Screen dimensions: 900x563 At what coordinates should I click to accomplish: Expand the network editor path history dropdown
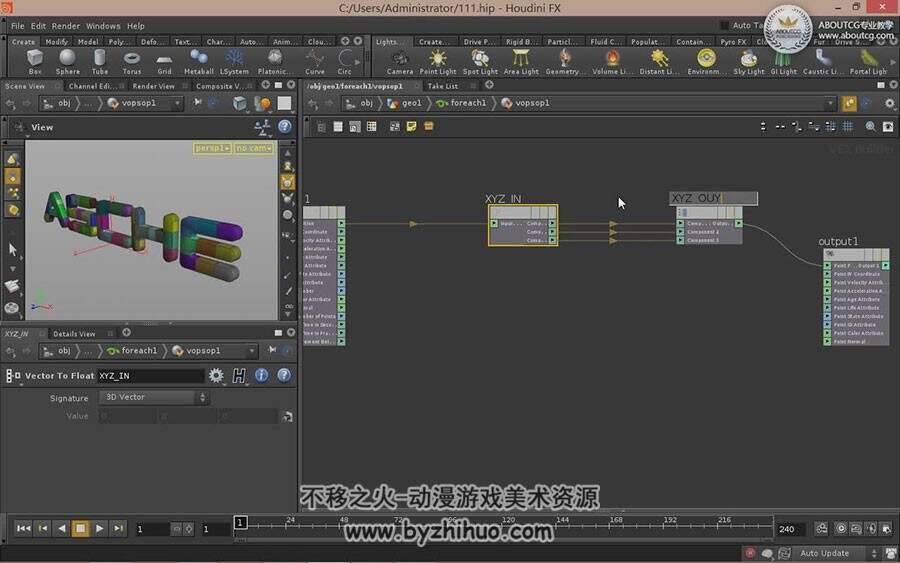tap(830, 103)
